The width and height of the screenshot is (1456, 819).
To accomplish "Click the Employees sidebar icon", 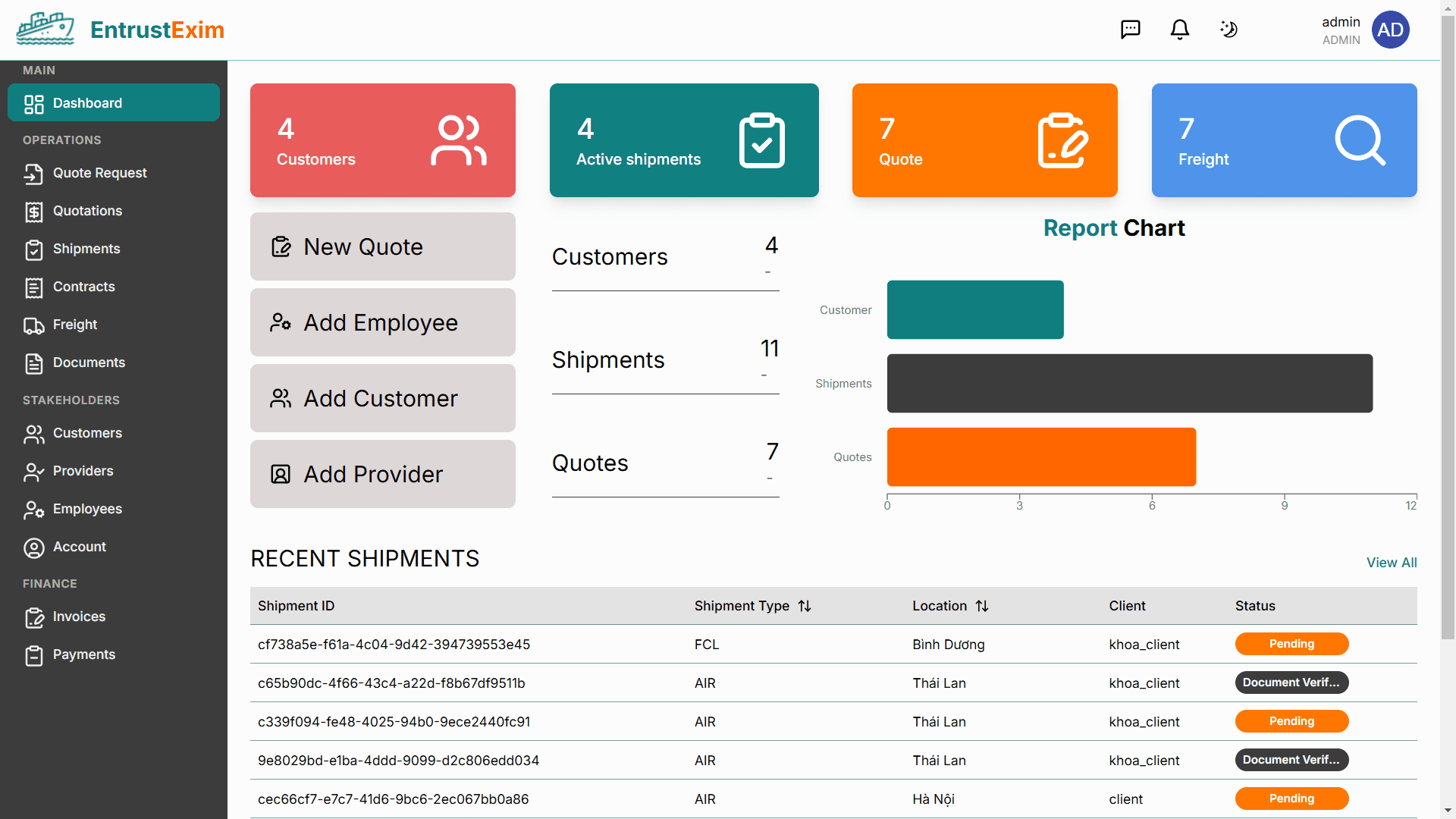I will [x=34, y=510].
